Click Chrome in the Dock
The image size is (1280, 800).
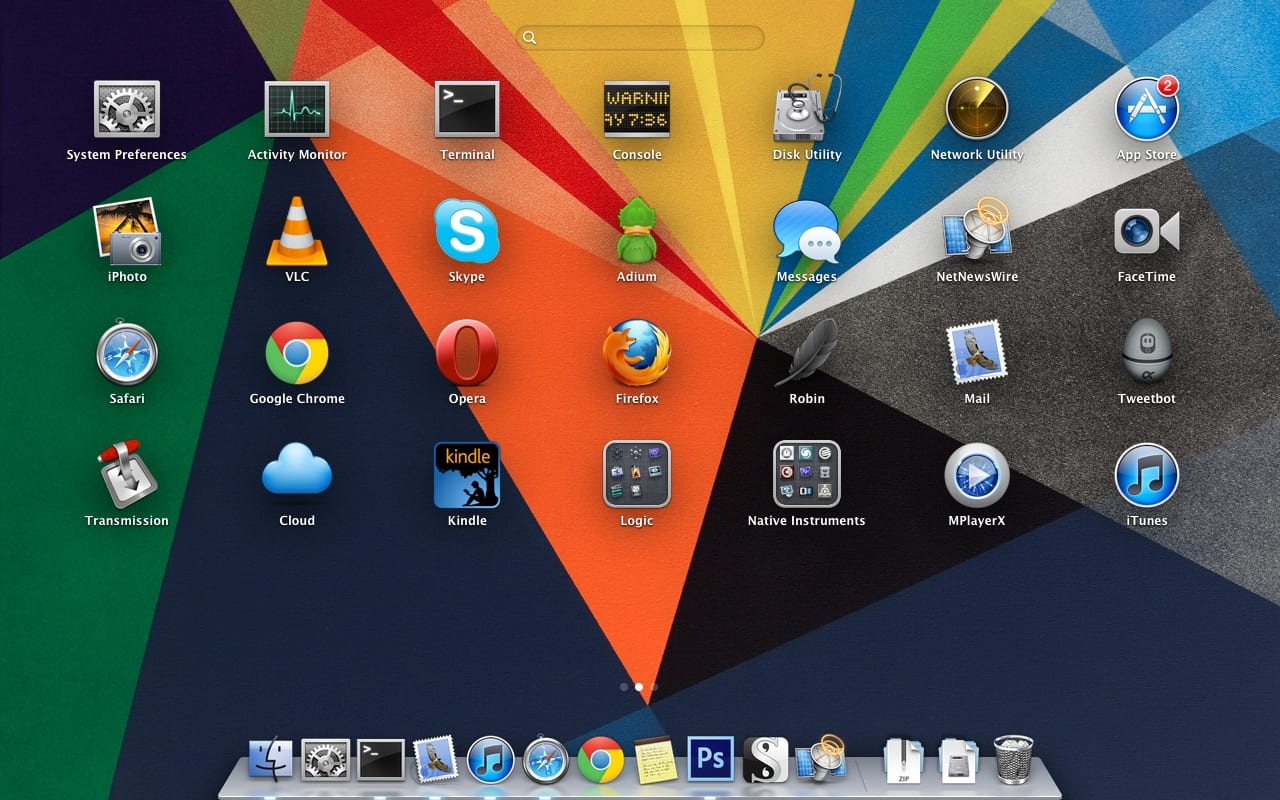click(600, 760)
